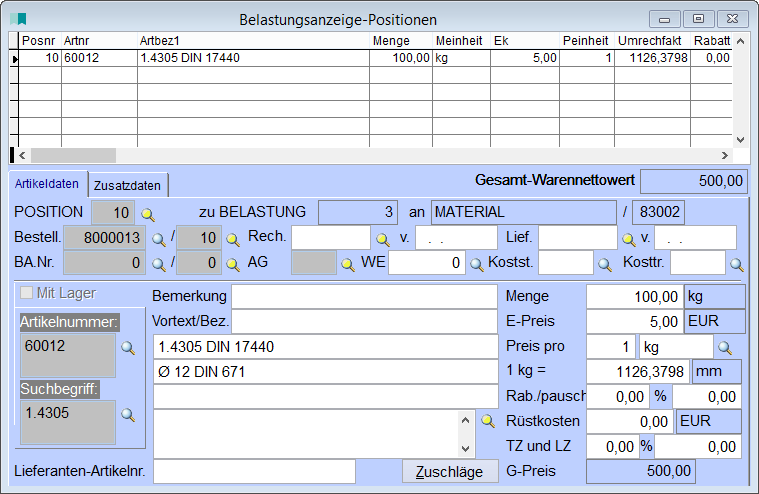Select the row with article 60012

click(200, 59)
